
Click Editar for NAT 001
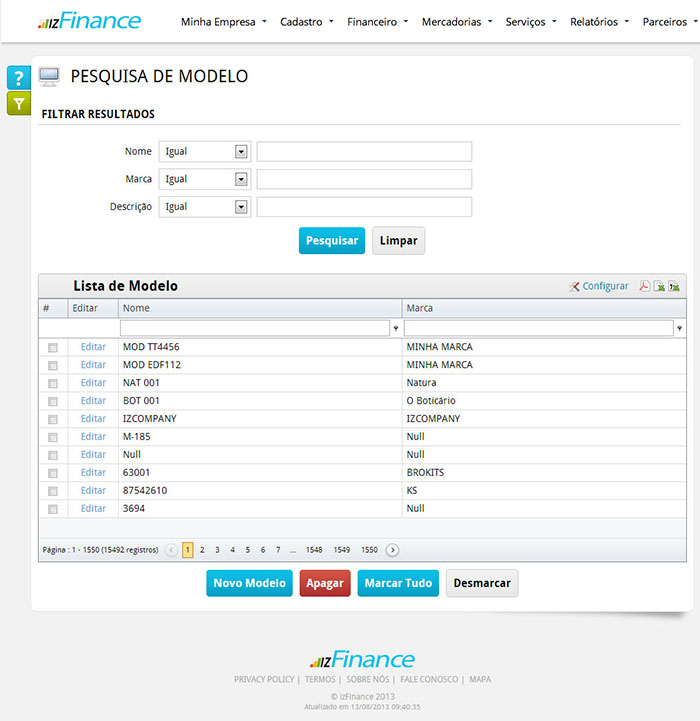[x=93, y=383]
